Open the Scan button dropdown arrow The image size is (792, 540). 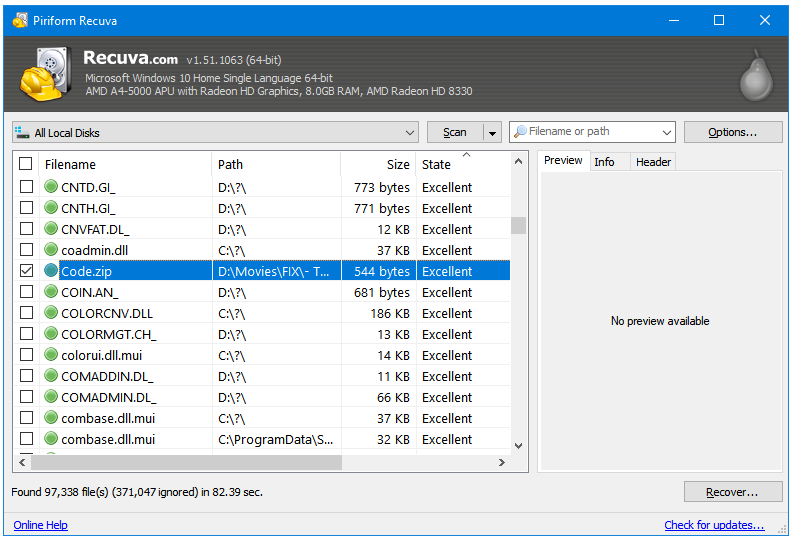click(x=492, y=133)
